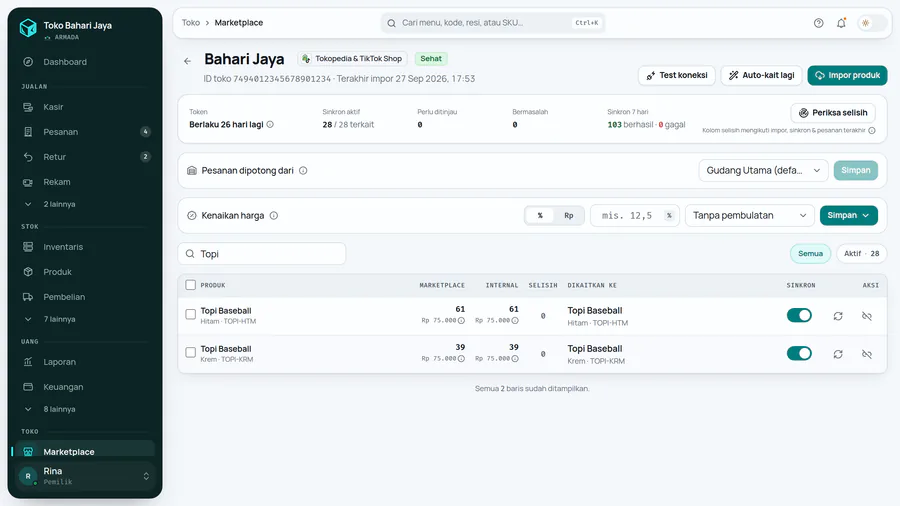The width and height of the screenshot is (900, 506).
Task: Disable sync for Topi Baseball Krem
Action: 799,353
